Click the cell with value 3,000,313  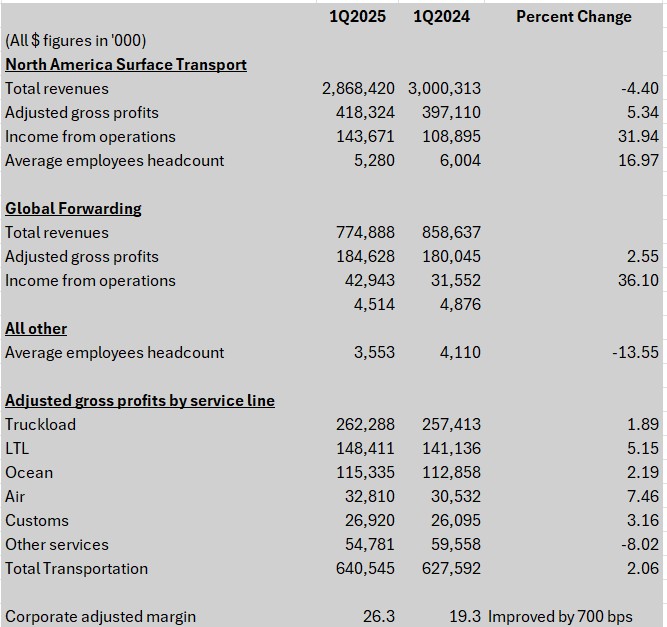[444, 88]
